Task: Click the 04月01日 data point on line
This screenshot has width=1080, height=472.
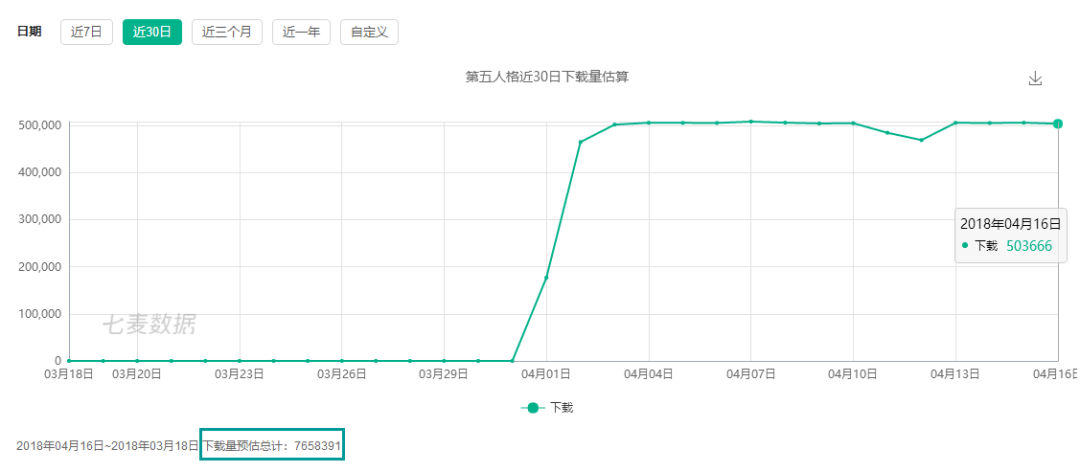Action: tap(546, 277)
